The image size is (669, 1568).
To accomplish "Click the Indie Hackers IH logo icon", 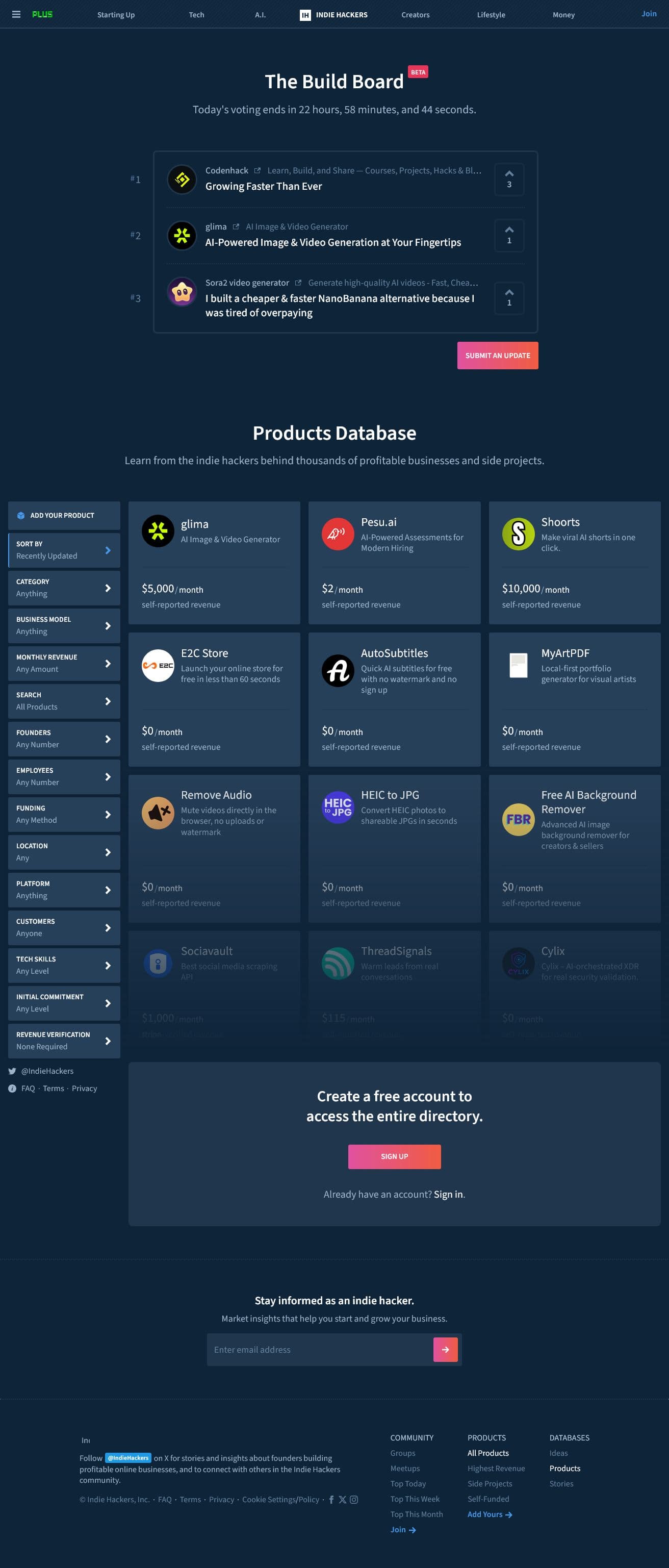I will point(305,15).
